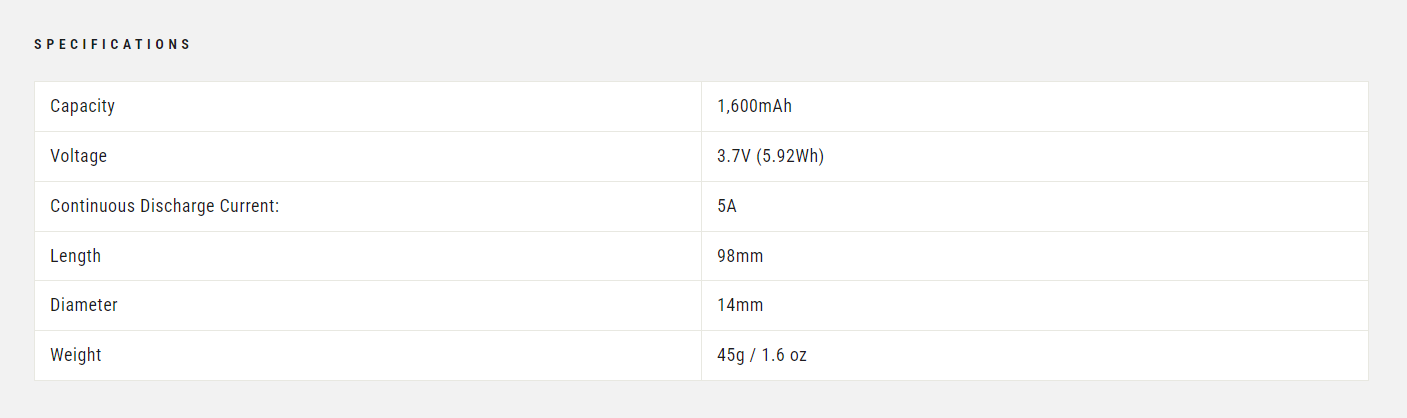Click the 3.7V (5.92Wh) value
1407x418 pixels.
[x=770, y=156]
